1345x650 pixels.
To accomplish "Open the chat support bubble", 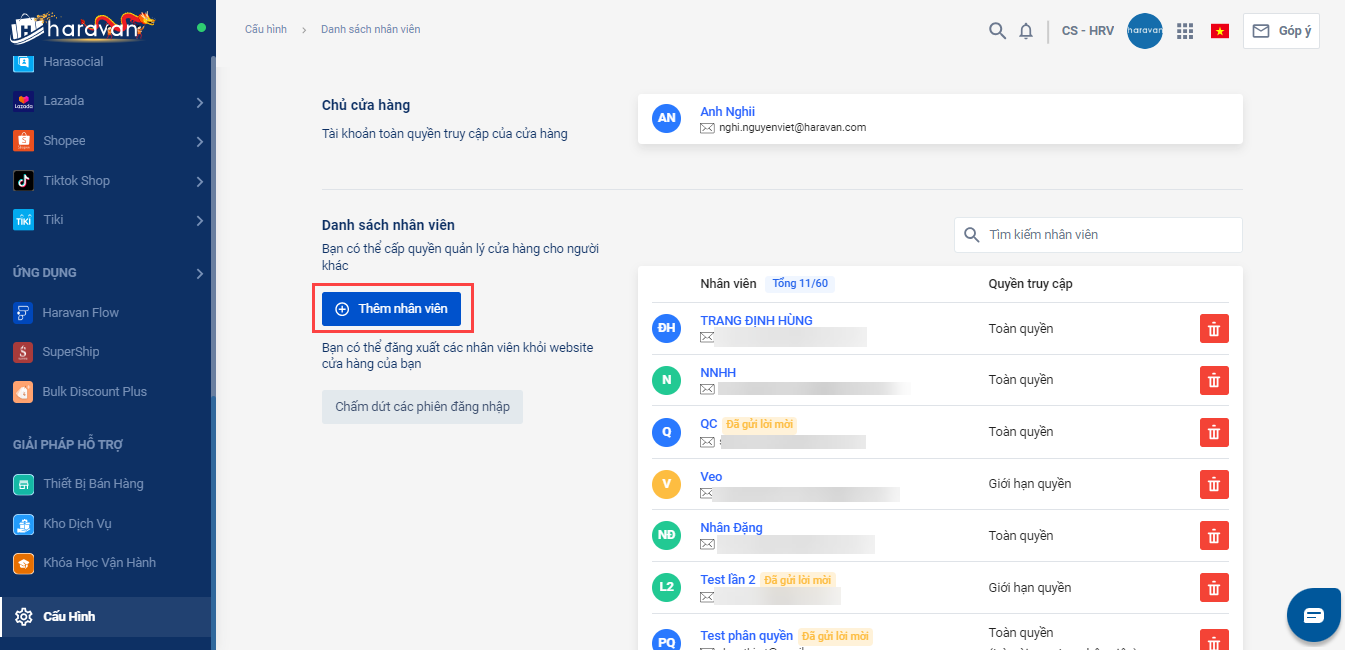I will pyautogui.click(x=1313, y=615).
